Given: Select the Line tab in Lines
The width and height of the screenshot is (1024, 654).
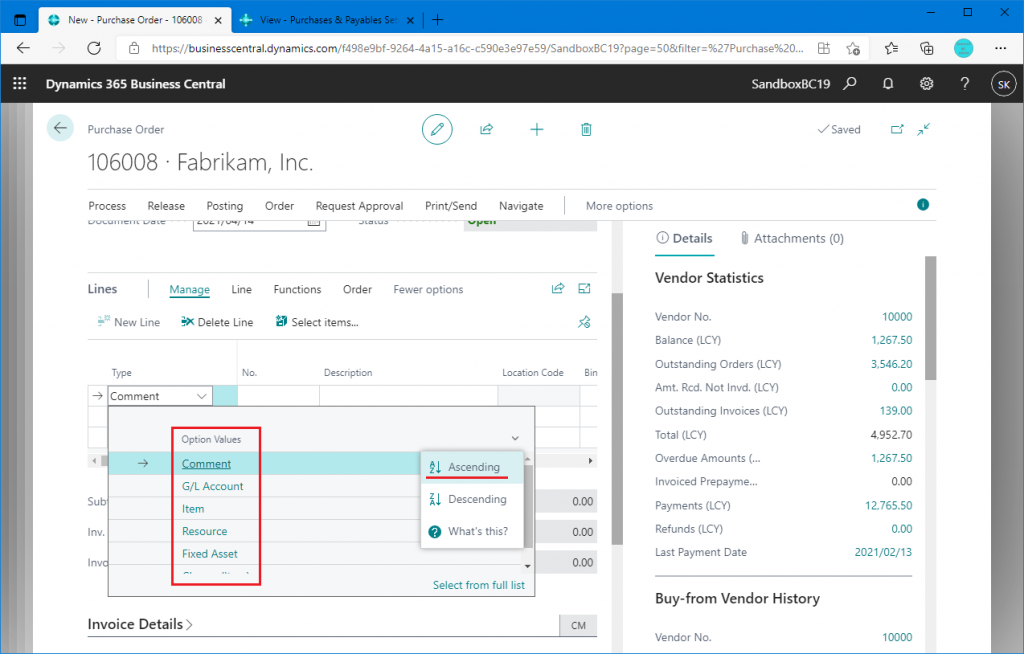Looking at the screenshot, I should click(x=242, y=289).
